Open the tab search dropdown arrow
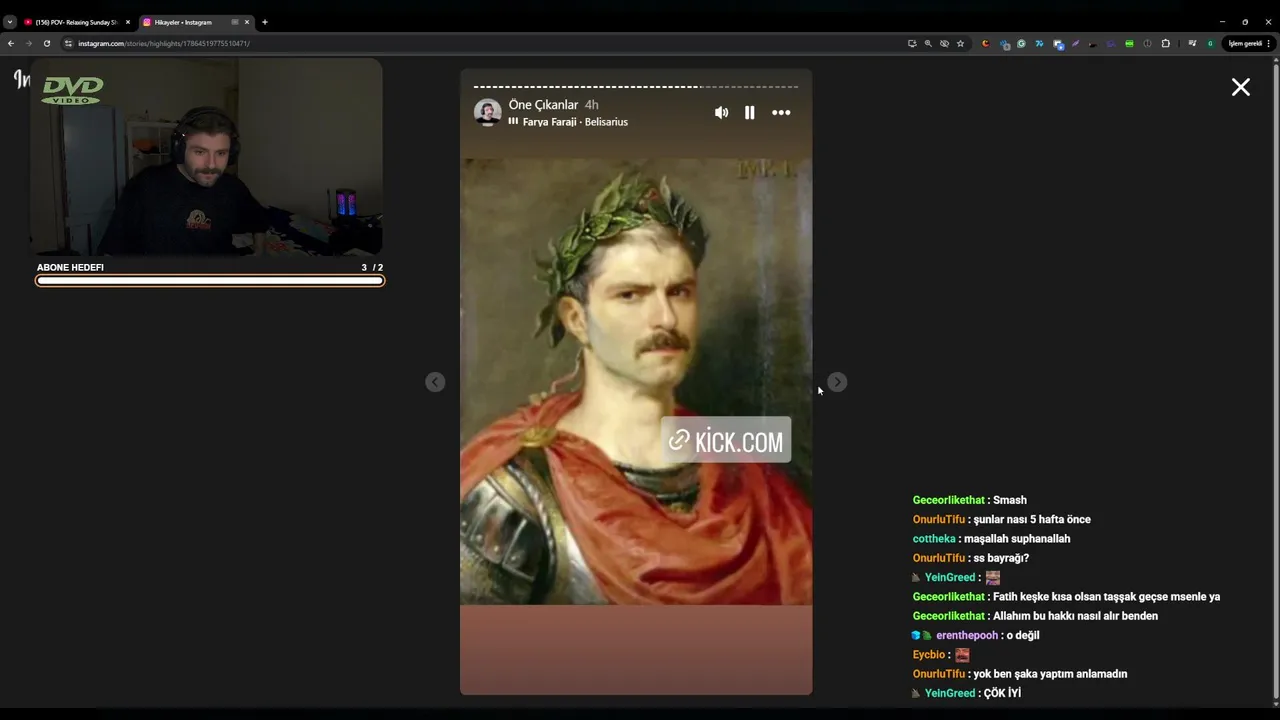 point(10,22)
